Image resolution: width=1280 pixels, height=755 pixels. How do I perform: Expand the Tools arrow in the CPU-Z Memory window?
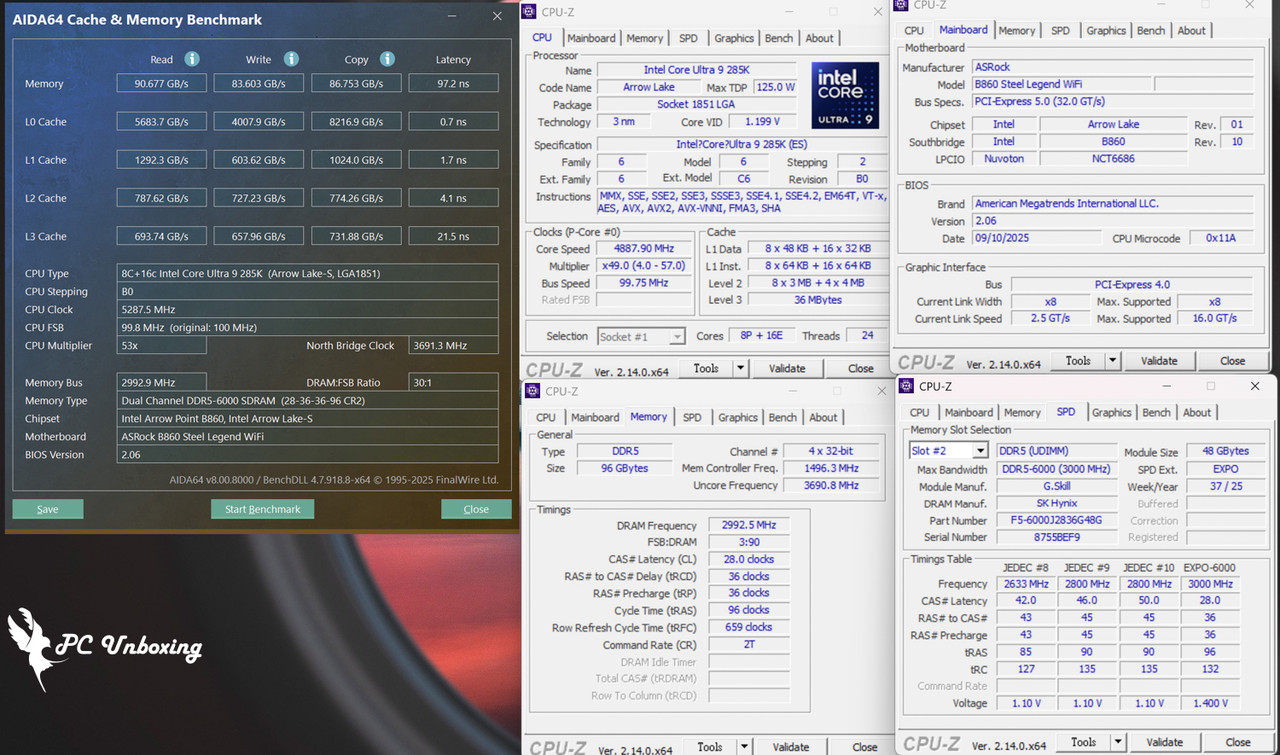[745, 747]
